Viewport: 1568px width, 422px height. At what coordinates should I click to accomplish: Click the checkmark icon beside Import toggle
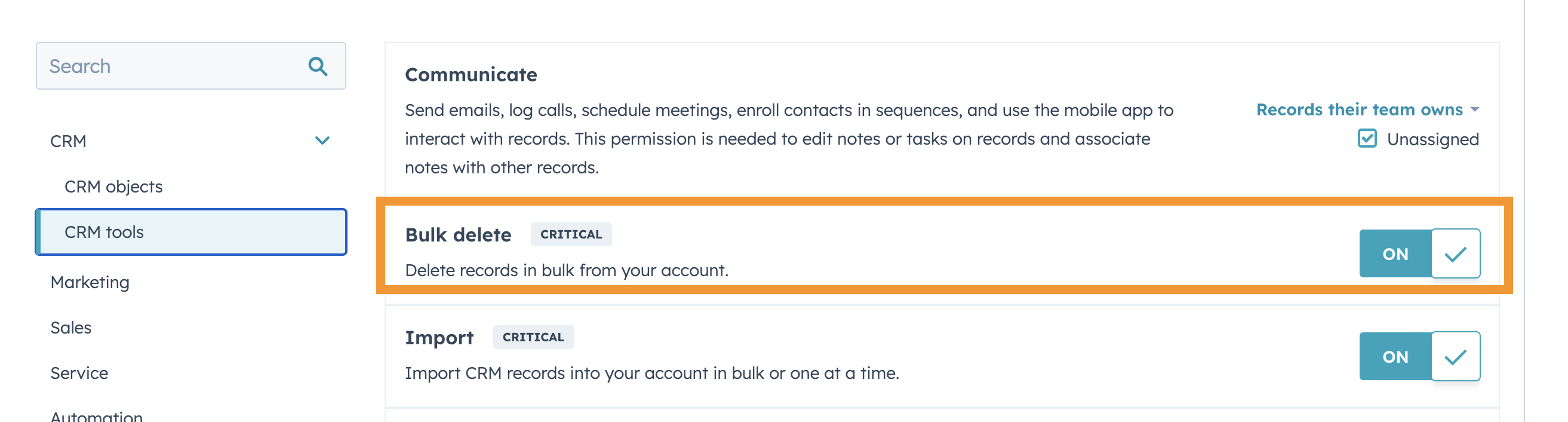pos(1457,356)
